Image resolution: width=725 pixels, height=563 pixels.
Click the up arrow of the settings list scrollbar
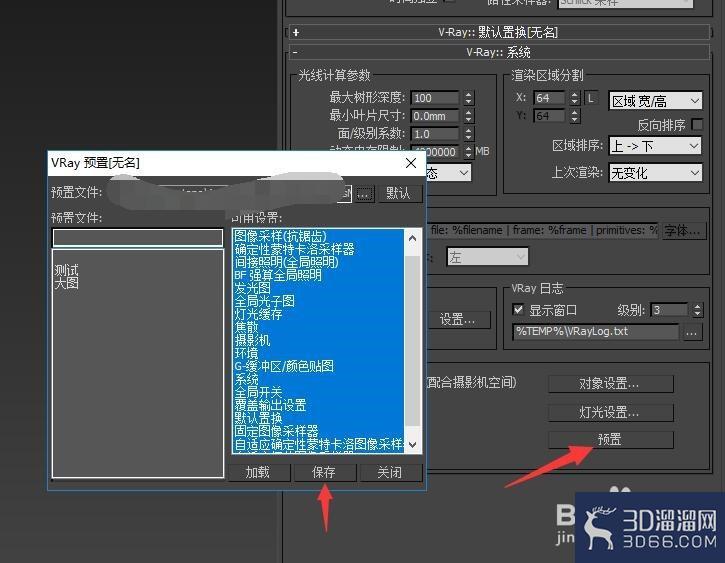413,239
